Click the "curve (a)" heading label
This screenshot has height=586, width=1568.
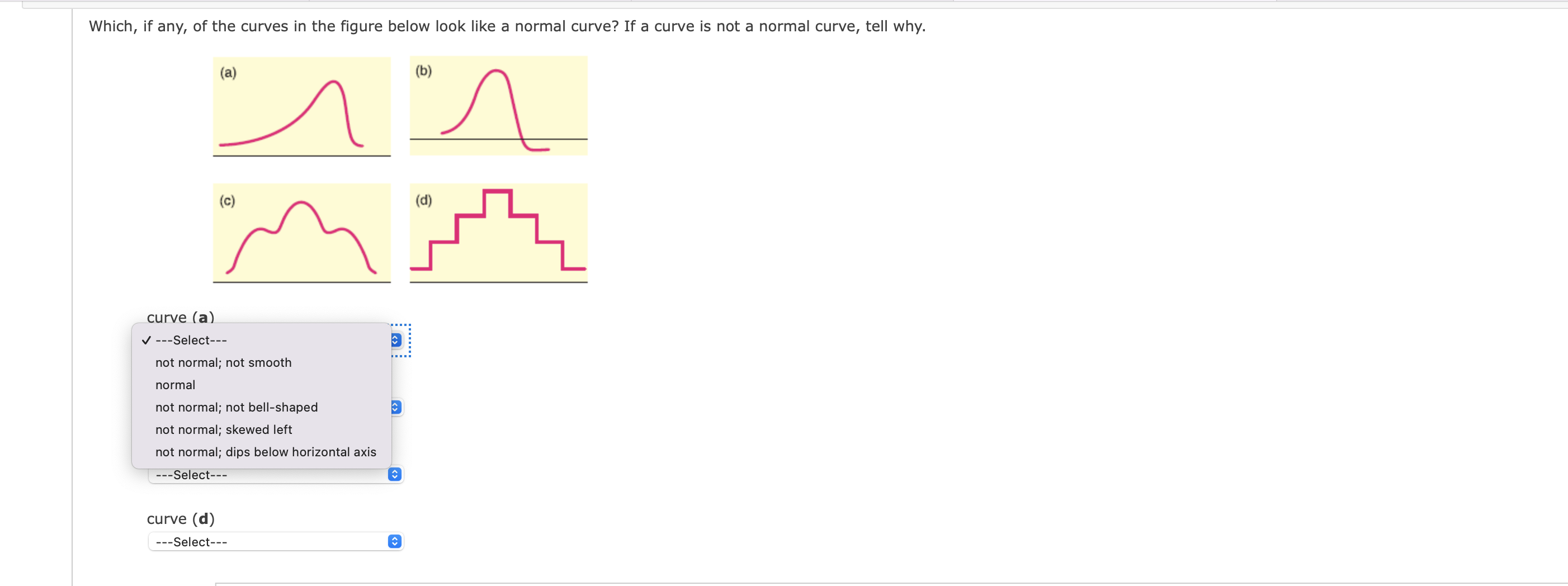click(x=180, y=316)
